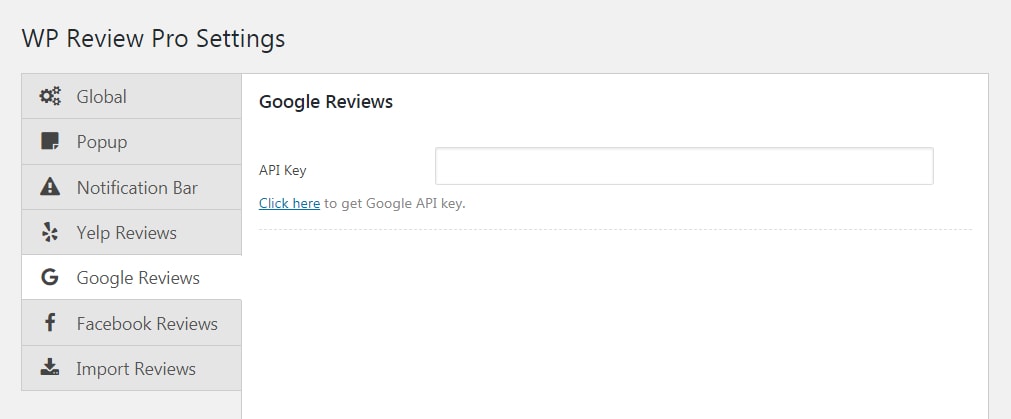Switch to the Import Reviews tab

(132, 368)
